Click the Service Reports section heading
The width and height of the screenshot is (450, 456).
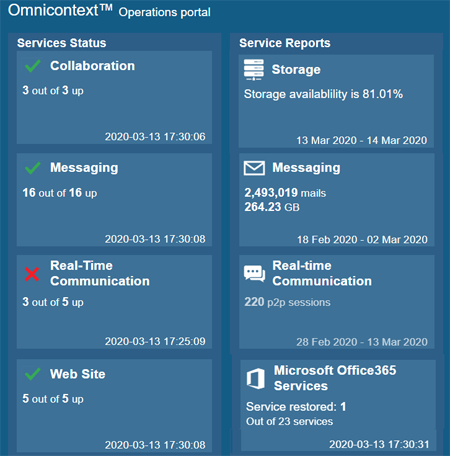[x=285, y=43]
